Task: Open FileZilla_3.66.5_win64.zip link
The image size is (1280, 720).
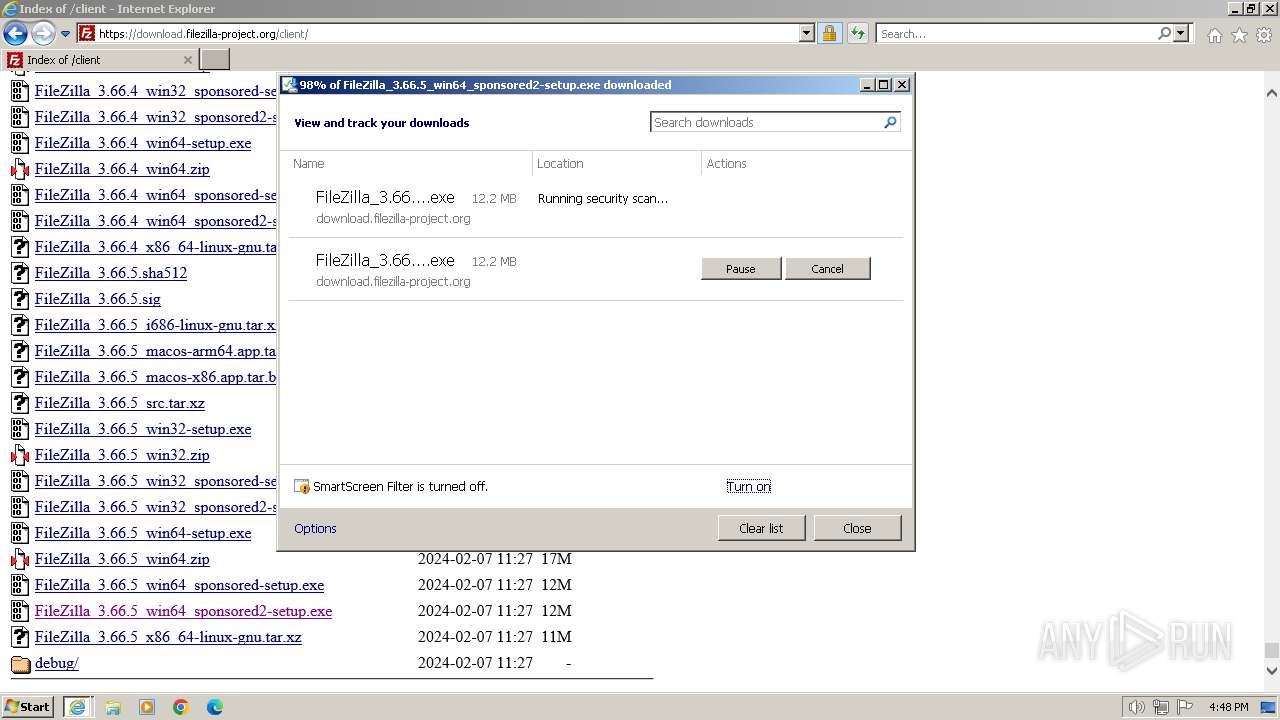Action: point(122,559)
